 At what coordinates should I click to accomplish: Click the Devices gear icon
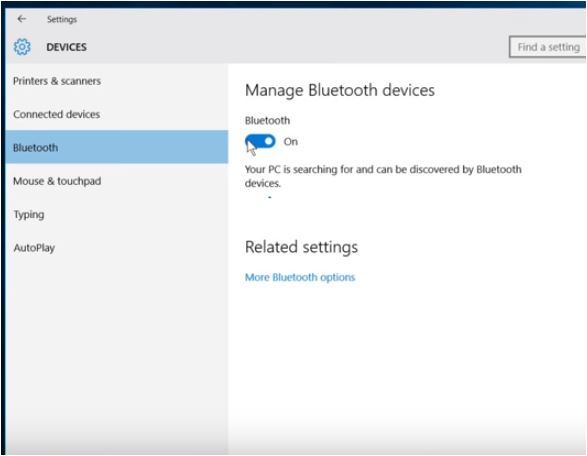22,47
